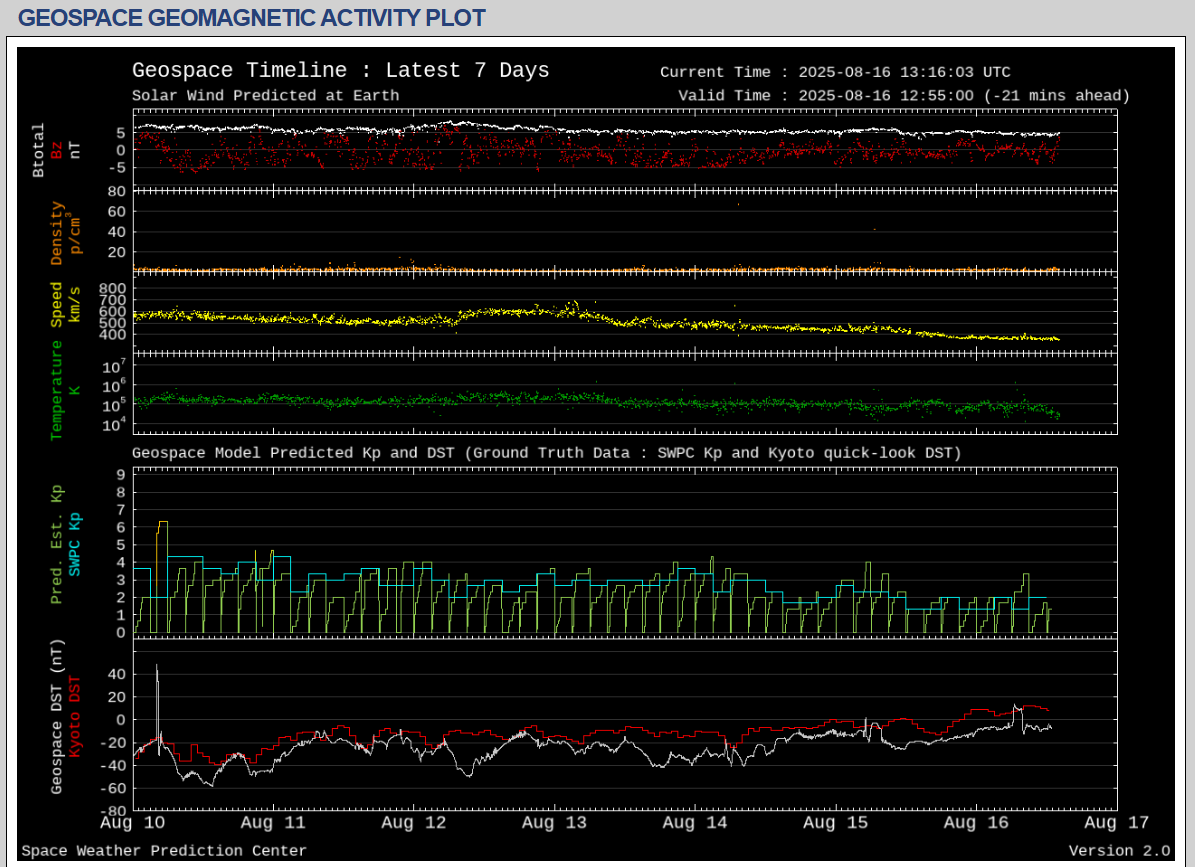The height and width of the screenshot is (867, 1195).
Task: Select the orange Density axis label
Action: click(57, 233)
